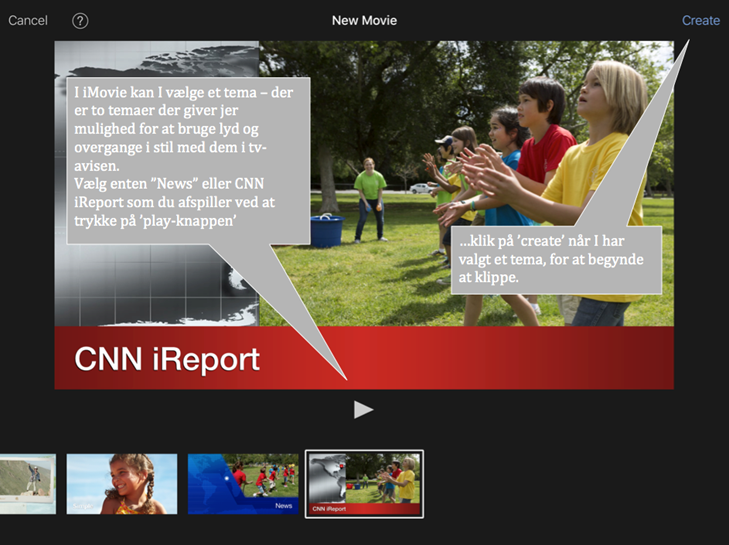This screenshot has width=729, height=545.
Task: Open the help question mark icon
Action: point(80,21)
